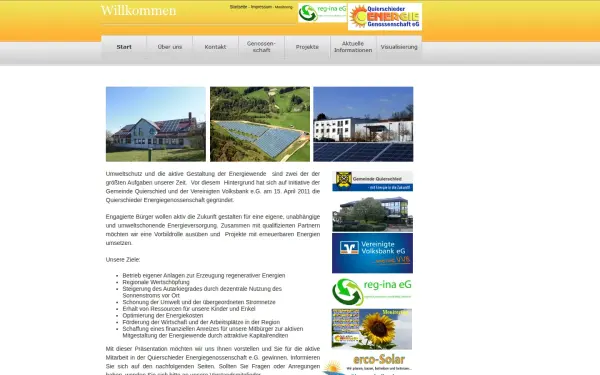Viewport: 600px width, 375px height.
Task: Click the paragraph starting 'Umweltschutz und die aktive'
Action: coord(213,187)
